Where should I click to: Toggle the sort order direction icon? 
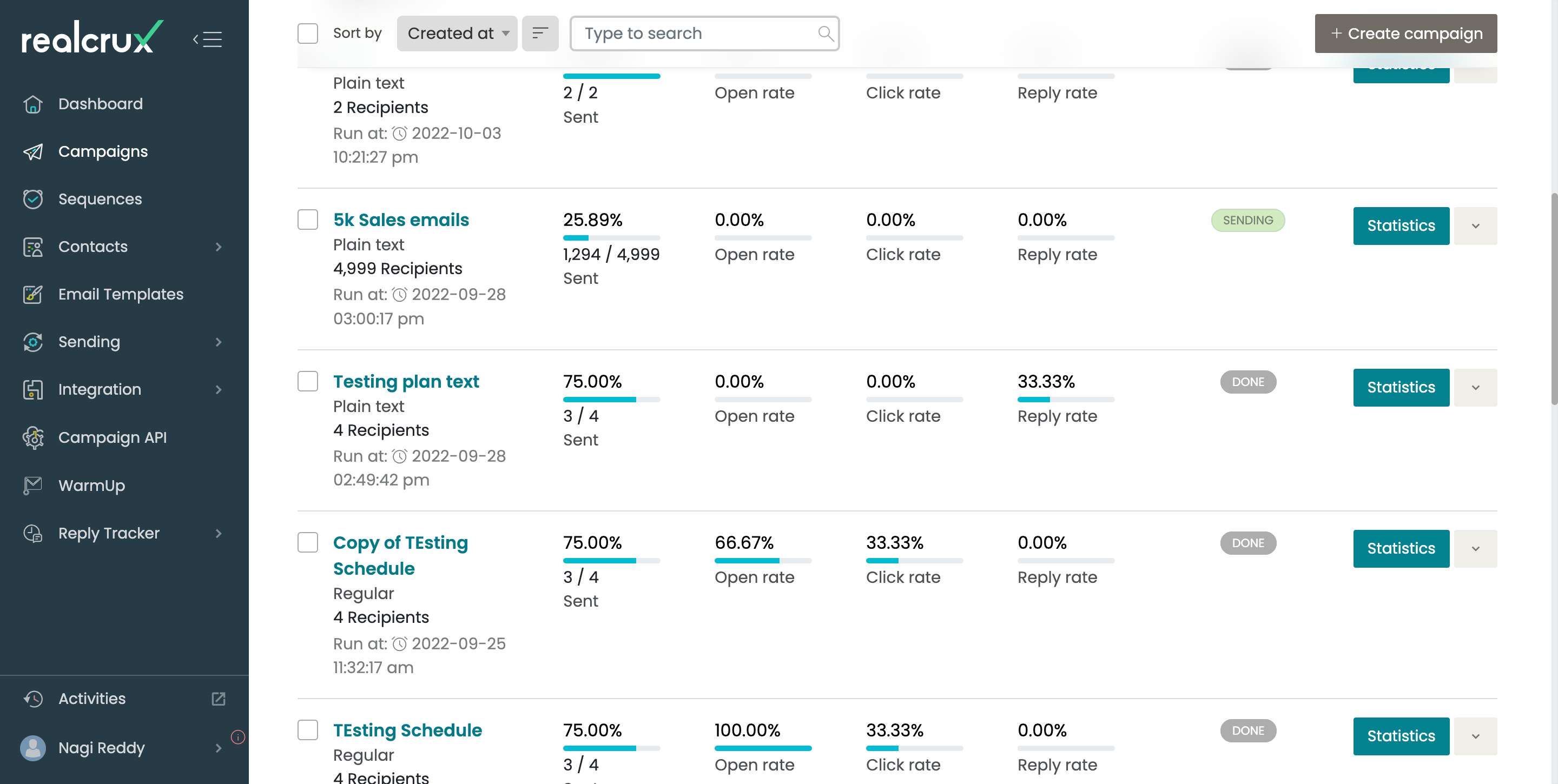pos(539,33)
